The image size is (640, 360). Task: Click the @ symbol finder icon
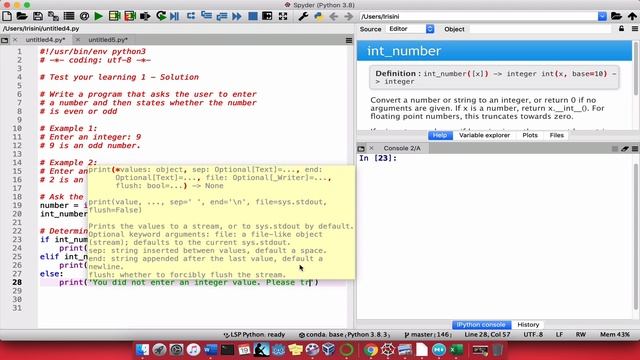point(84,16)
